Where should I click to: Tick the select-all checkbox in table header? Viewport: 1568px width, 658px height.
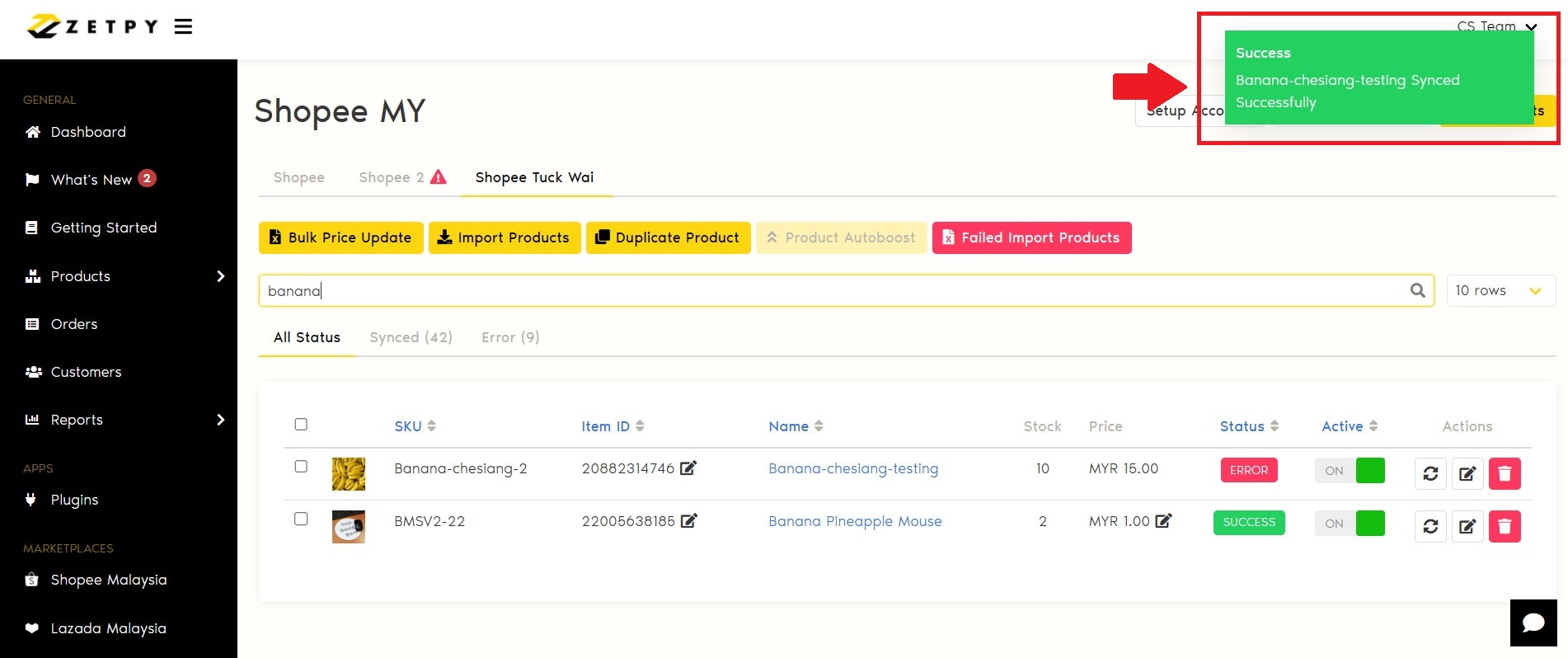[x=301, y=425]
